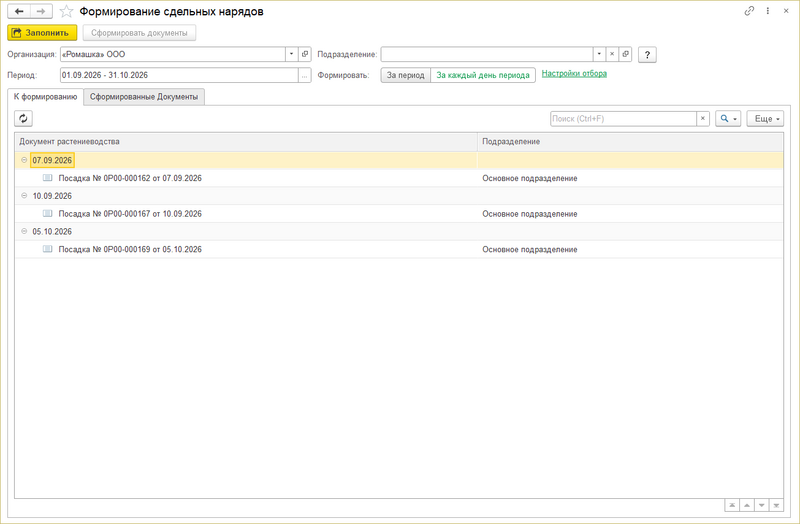Click document icon of Посадка 0Р00-000167
The height and width of the screenshot is (524, 800).
pos(47,213)
